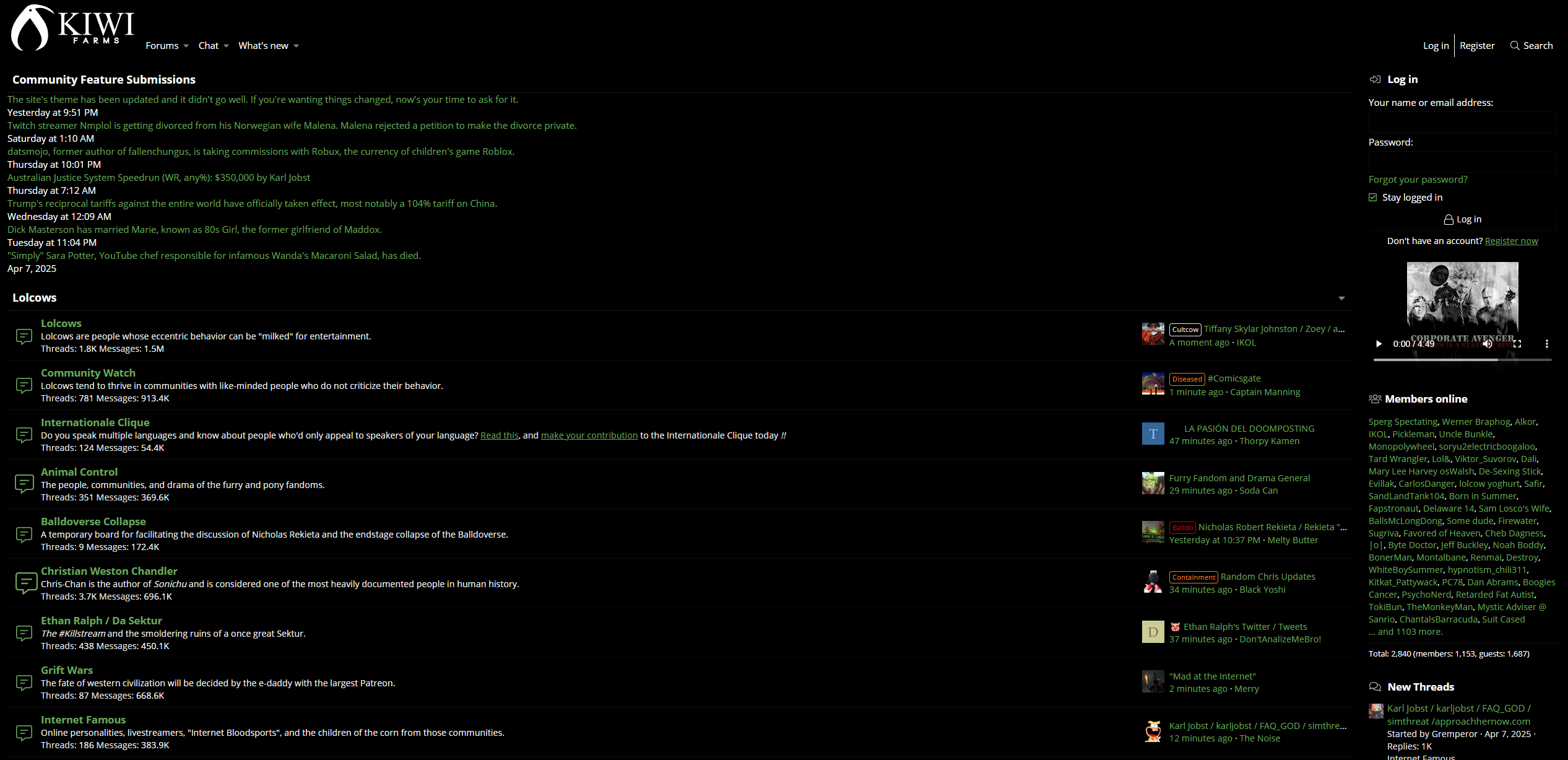Click the Lolcows forum chat-bubble icon

click(24, 336)
